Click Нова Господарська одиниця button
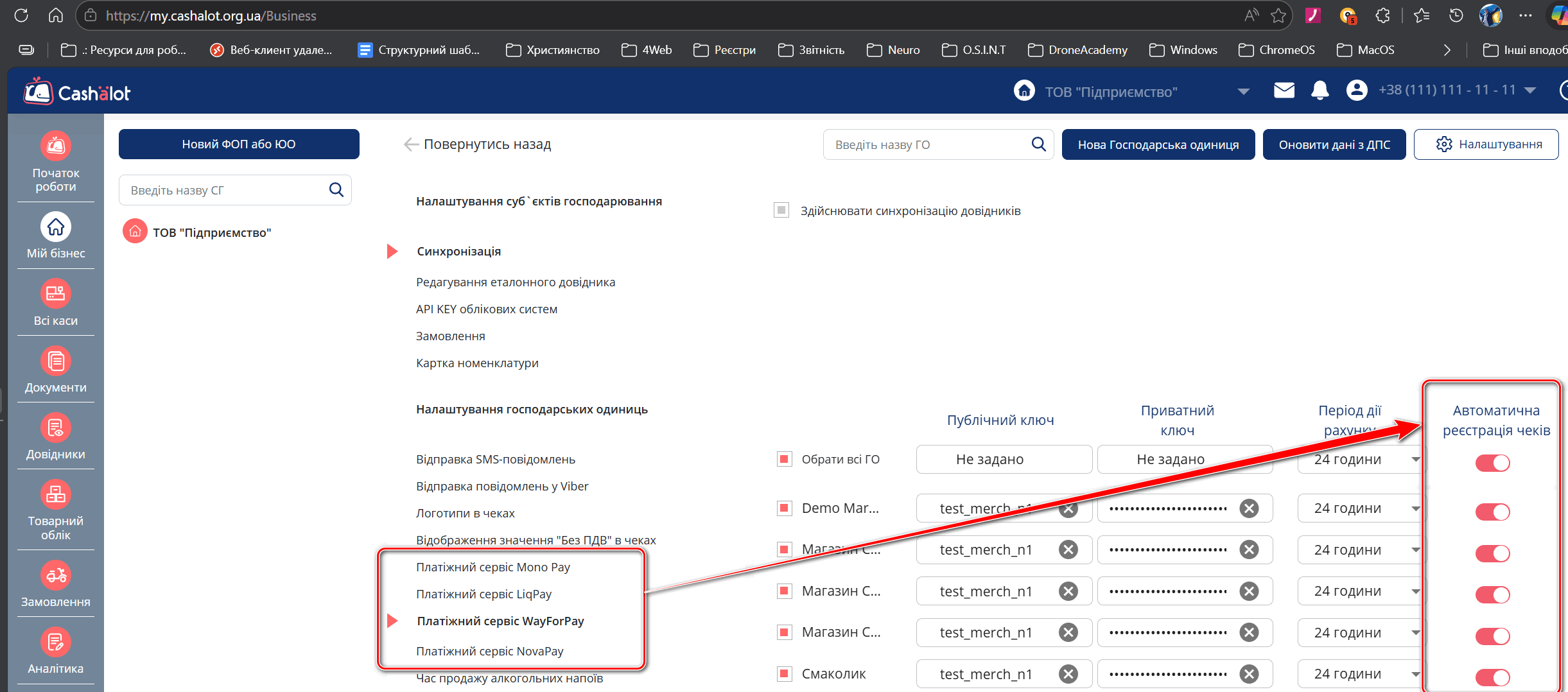 pyautogui.click(x=1158, y=144)
